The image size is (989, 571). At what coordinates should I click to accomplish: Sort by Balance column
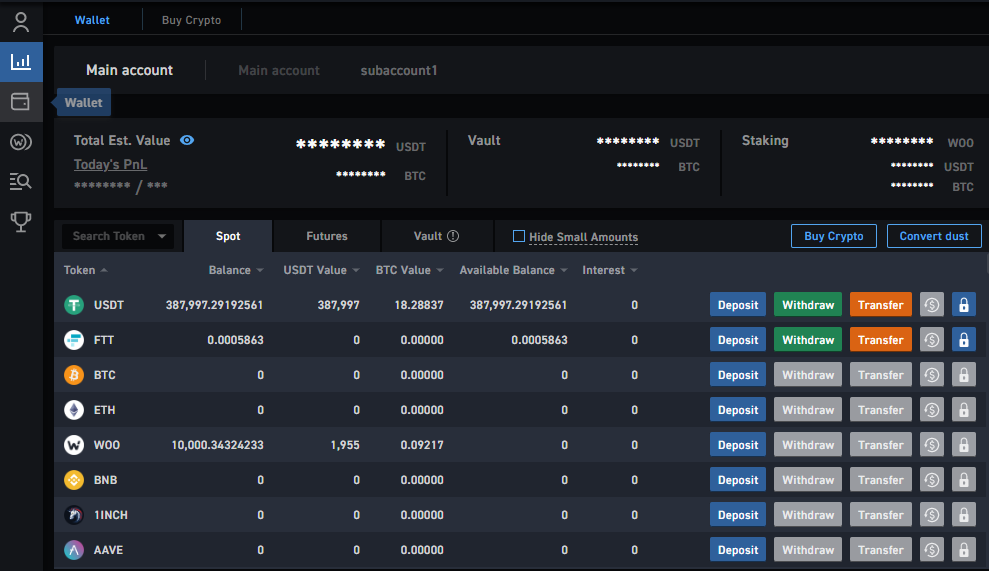235,270
